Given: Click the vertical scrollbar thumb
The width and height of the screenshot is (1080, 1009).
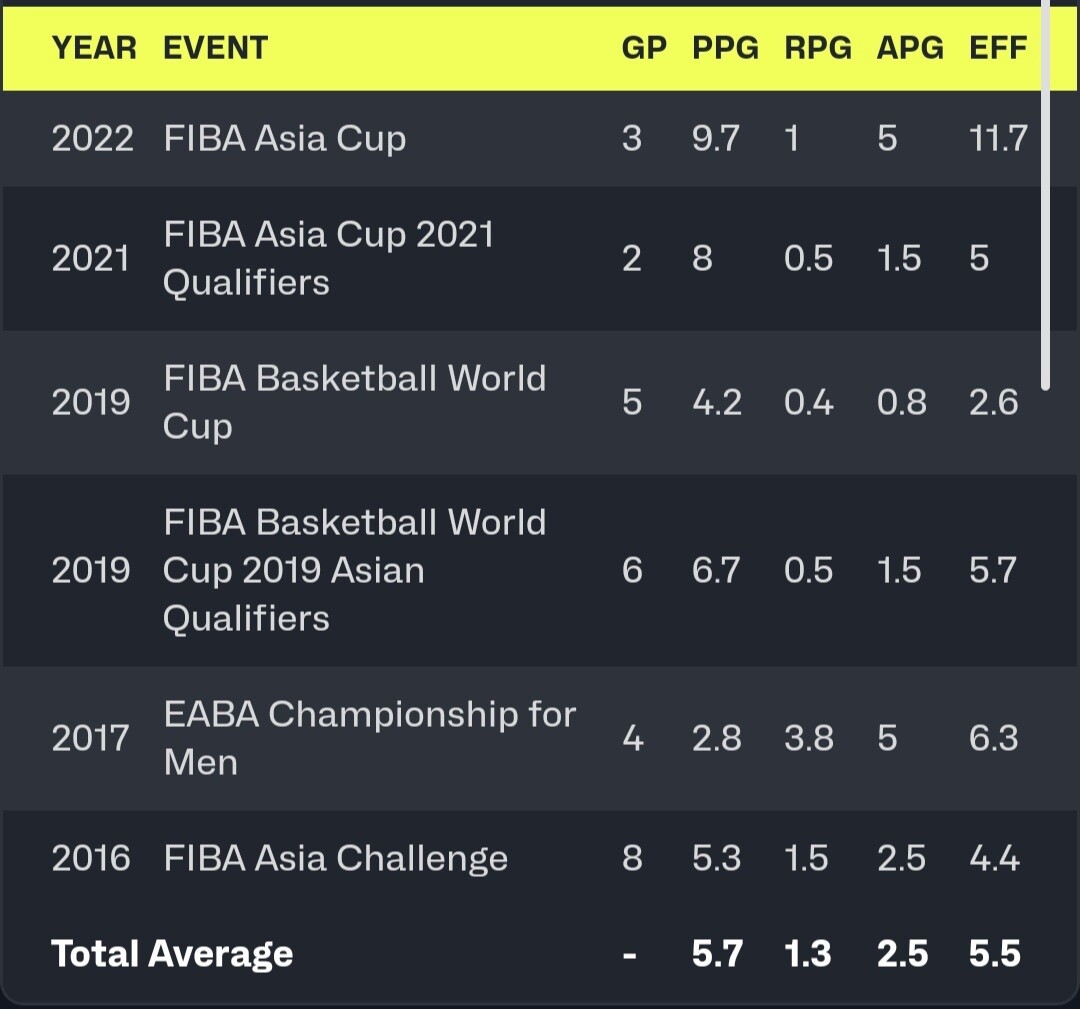Looking at the screenshot, I should pos(1045,200).
